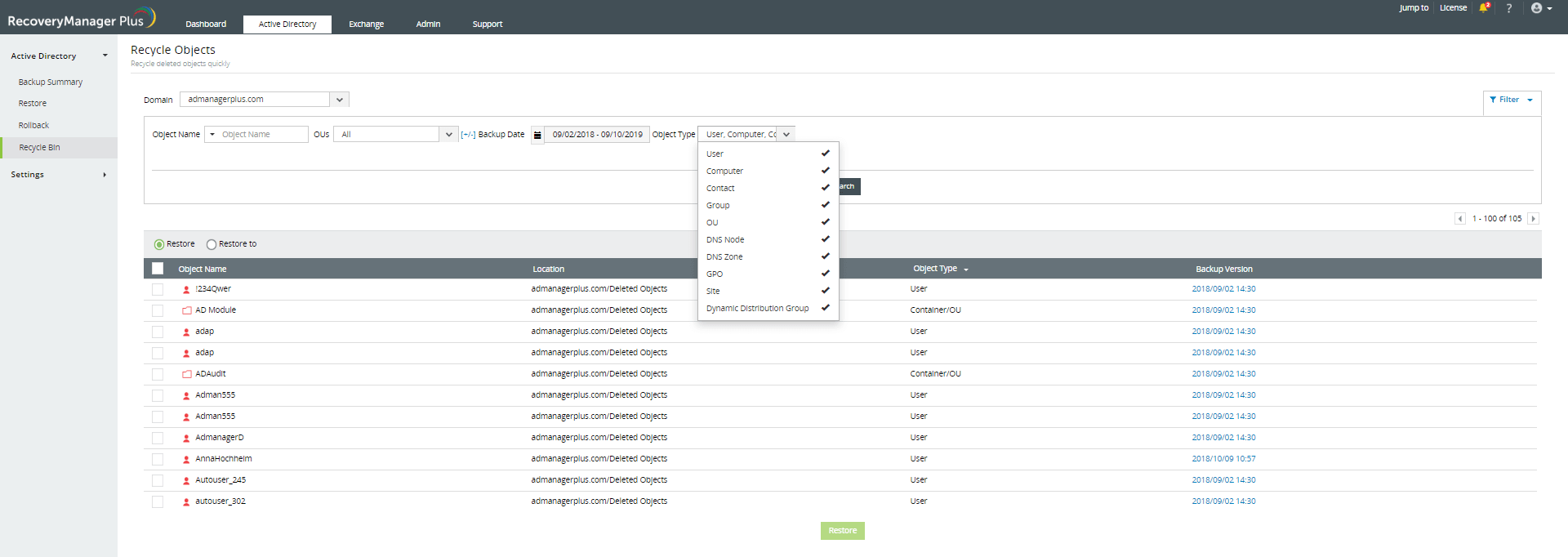
Task: Tick the checkbox for the ADAudit row
Action: click(158, 374)
